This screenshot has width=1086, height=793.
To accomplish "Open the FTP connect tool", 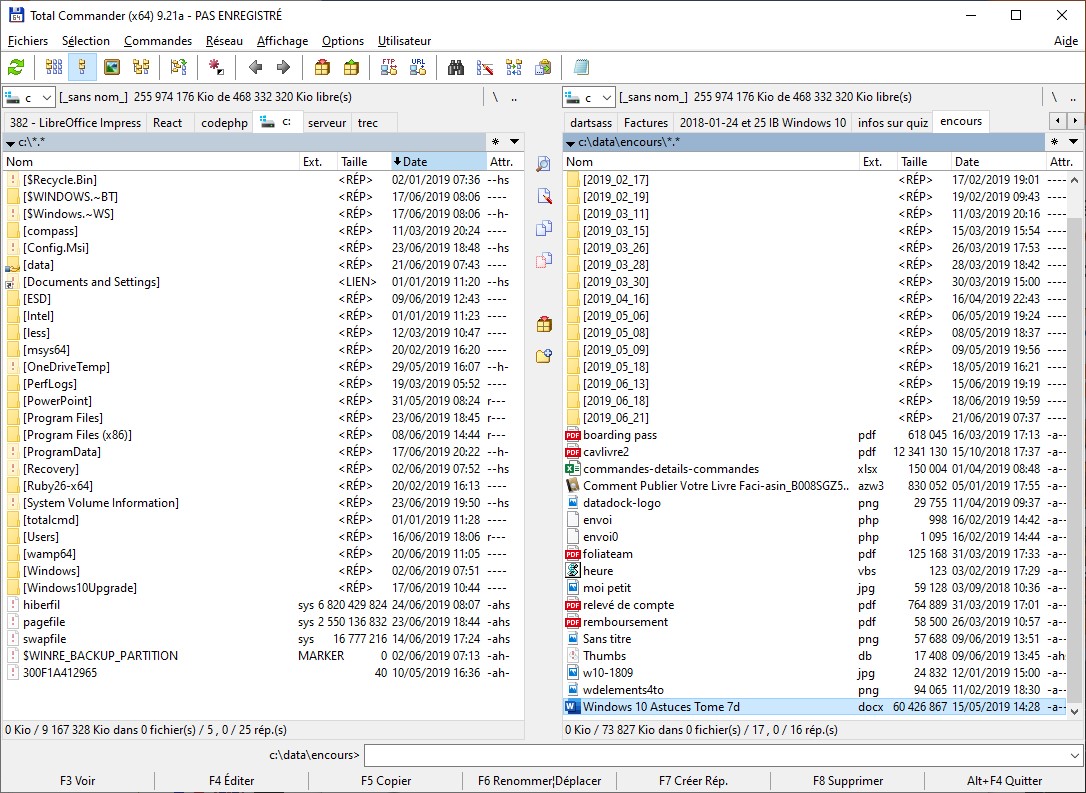I will pos(389,67).
